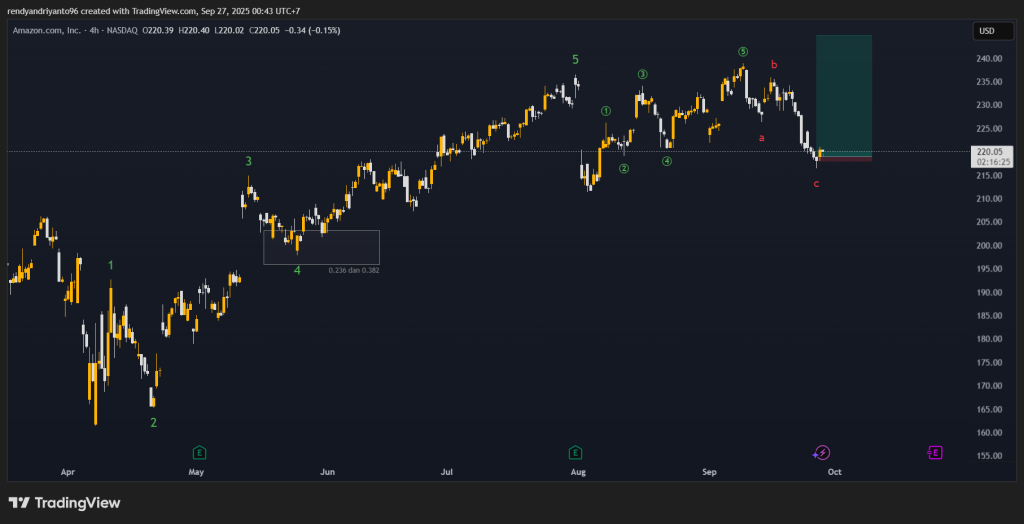
Task: Click the purple lightning event icon near Oct
Action: pyautogui.click(x=821, y=453)
